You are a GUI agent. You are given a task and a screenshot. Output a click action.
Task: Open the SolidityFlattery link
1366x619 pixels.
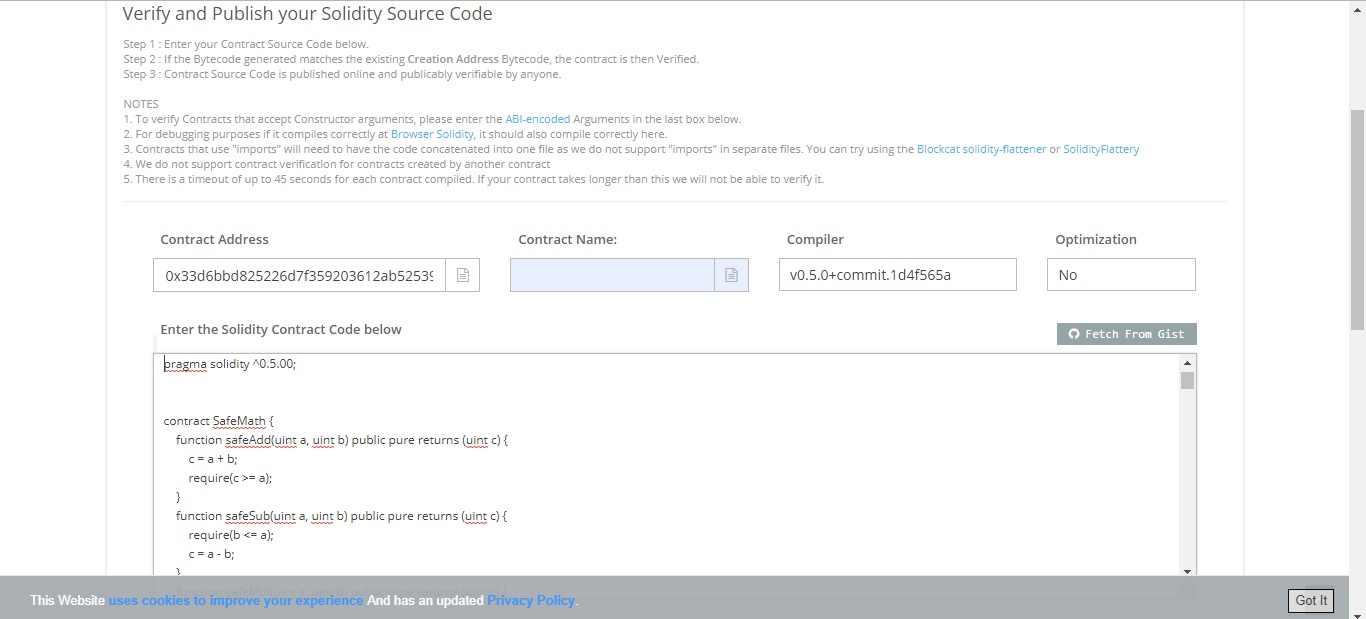pos(1100,149)
